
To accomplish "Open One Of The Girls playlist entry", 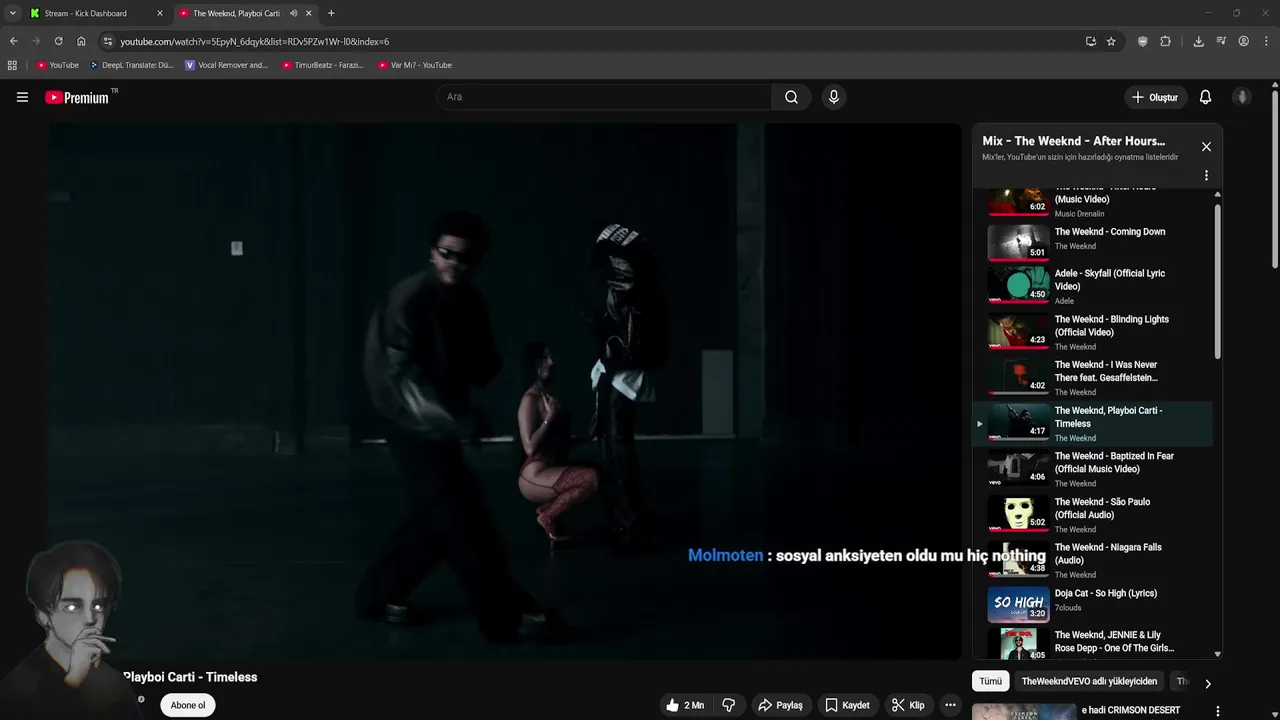I will coord(1093,643).
